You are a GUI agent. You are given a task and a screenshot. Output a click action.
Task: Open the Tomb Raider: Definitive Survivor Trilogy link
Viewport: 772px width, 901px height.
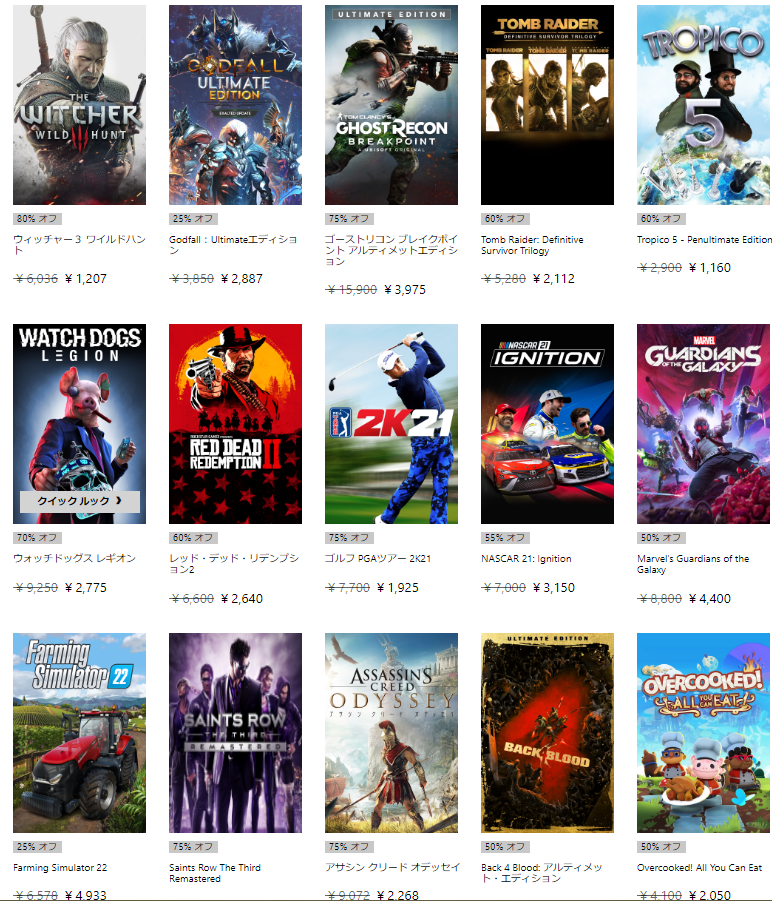pos(532,245)
